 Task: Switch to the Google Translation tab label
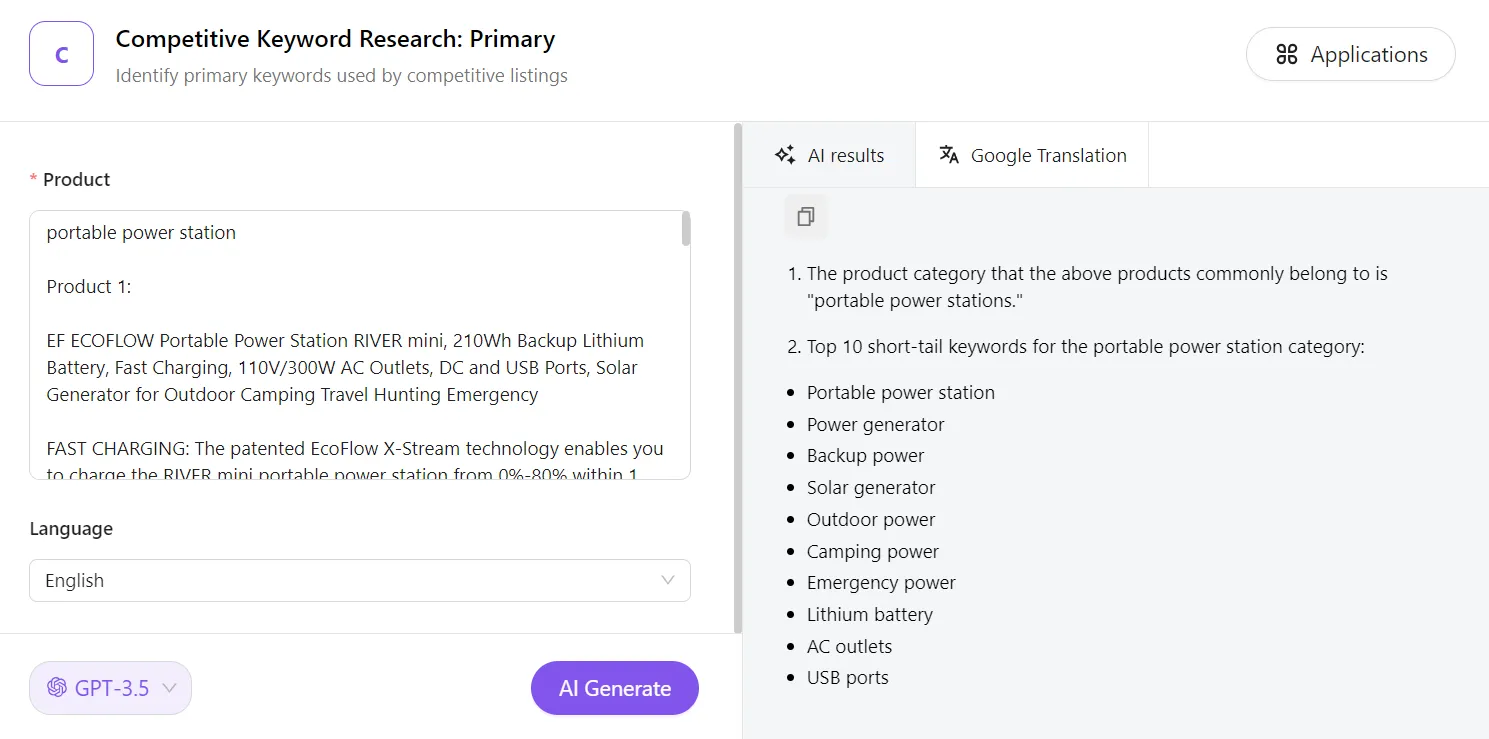(1048, 155)
